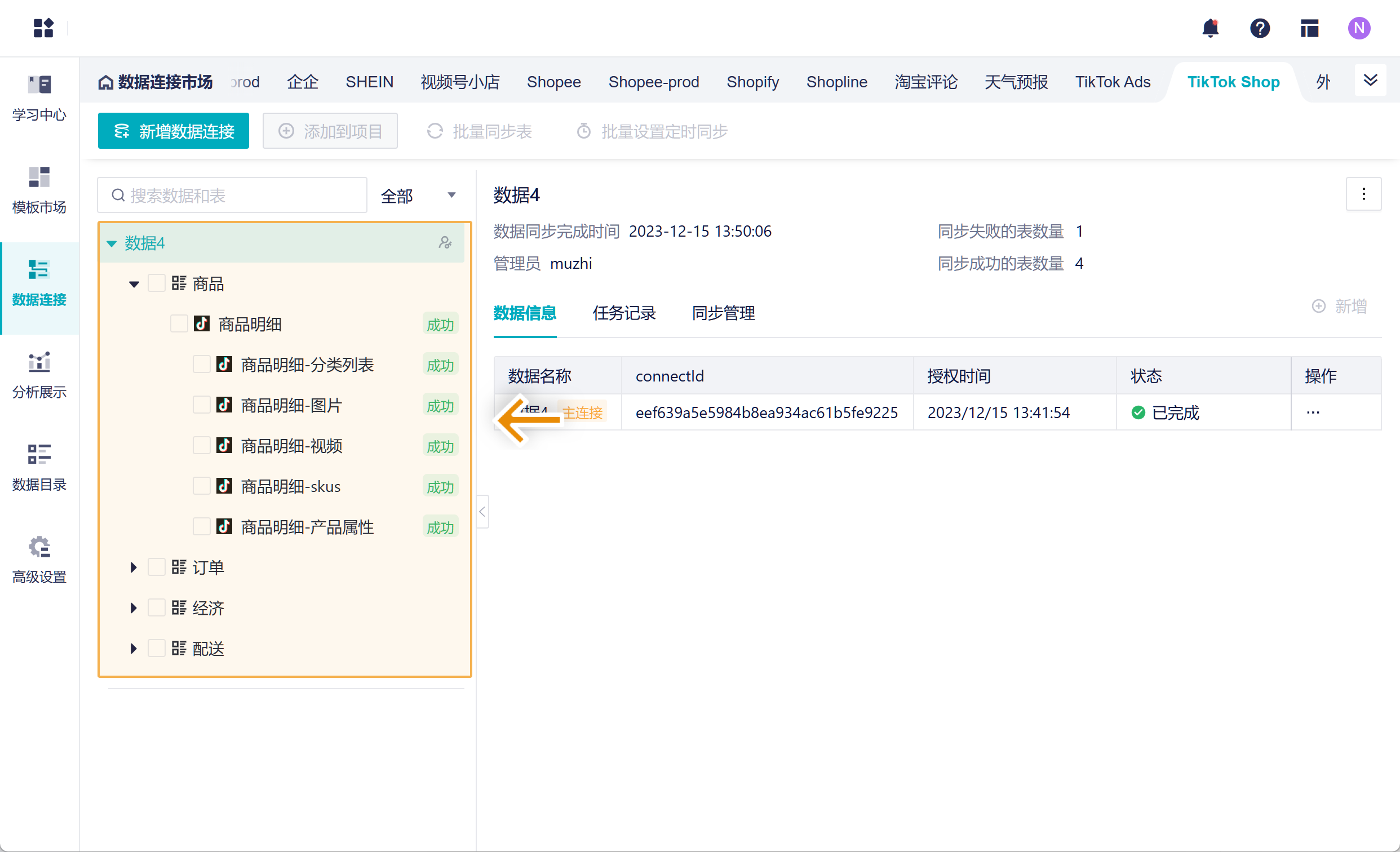Switch to the 任务记录 tab
1400x852 pixels.
tap(624, 313)
